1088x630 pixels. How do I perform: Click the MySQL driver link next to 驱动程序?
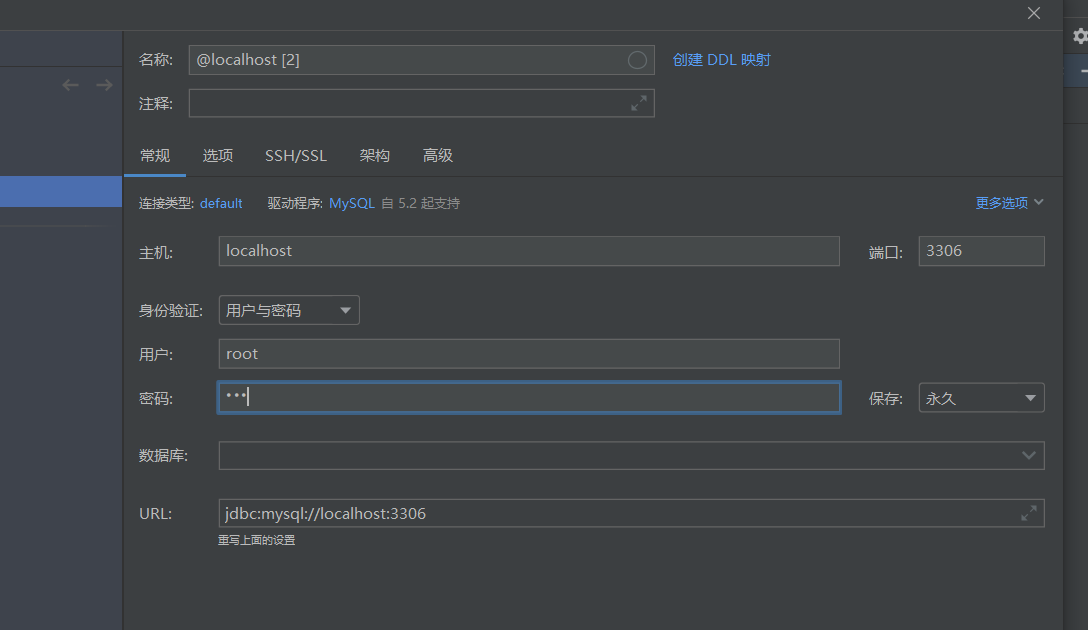tap(351, 203)
